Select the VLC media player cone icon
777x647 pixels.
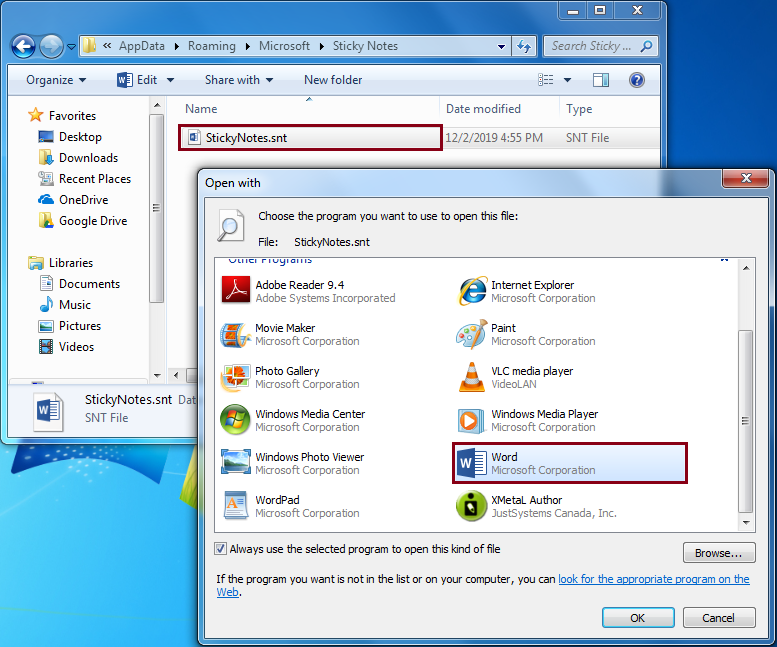pyautogui.click(x=472, y=377)
